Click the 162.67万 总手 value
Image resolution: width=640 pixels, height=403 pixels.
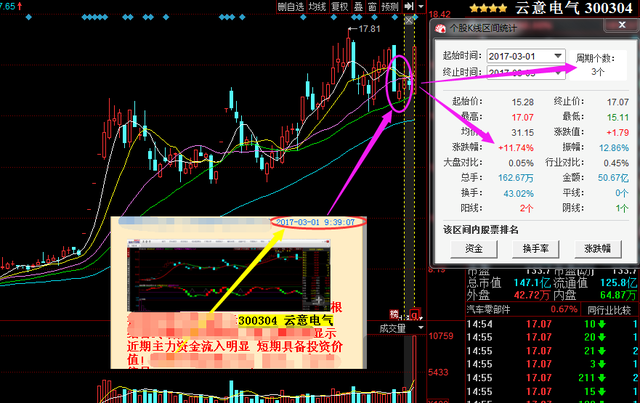pos(516,178)
